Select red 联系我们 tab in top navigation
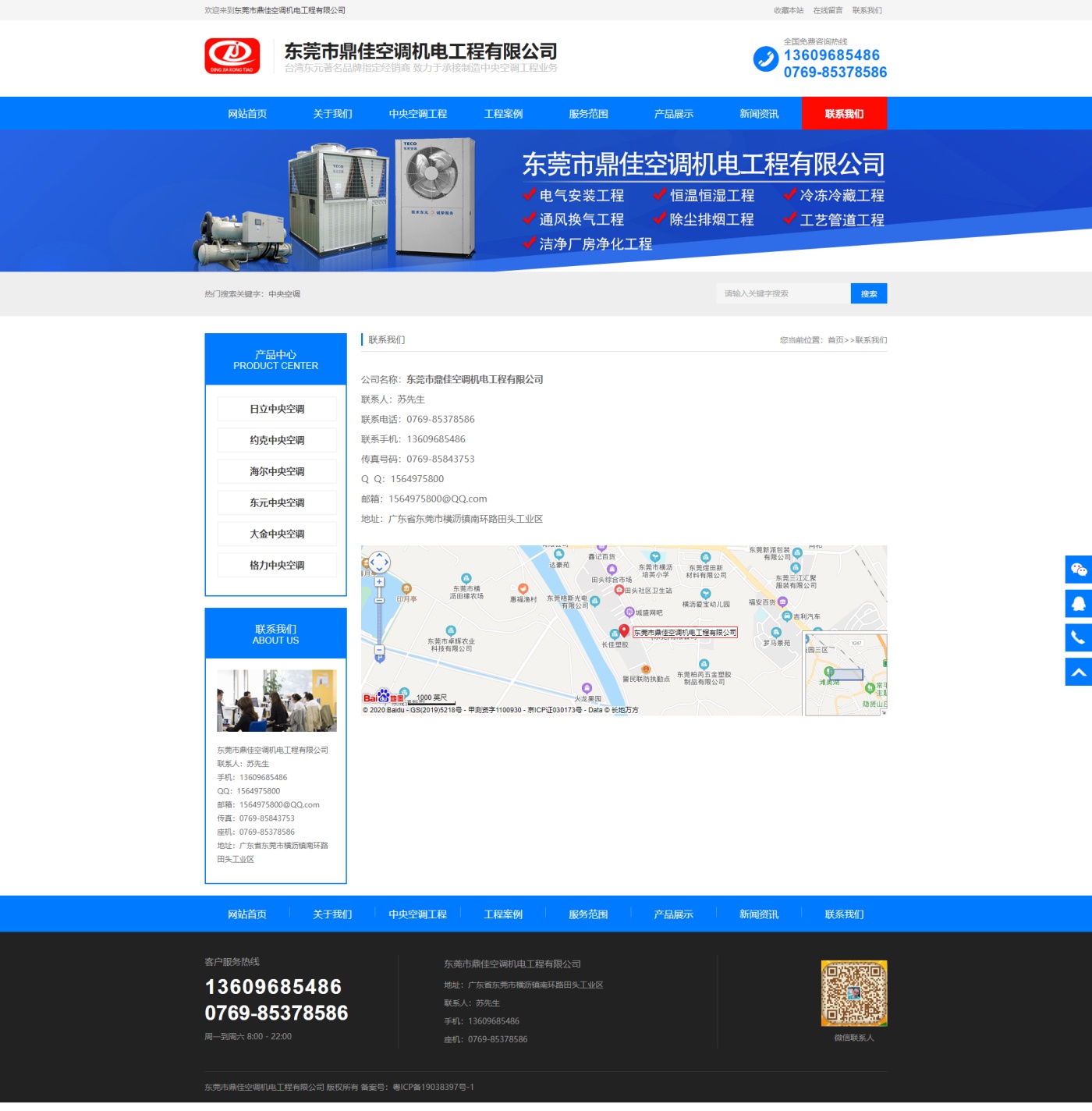 pos(845,114)
